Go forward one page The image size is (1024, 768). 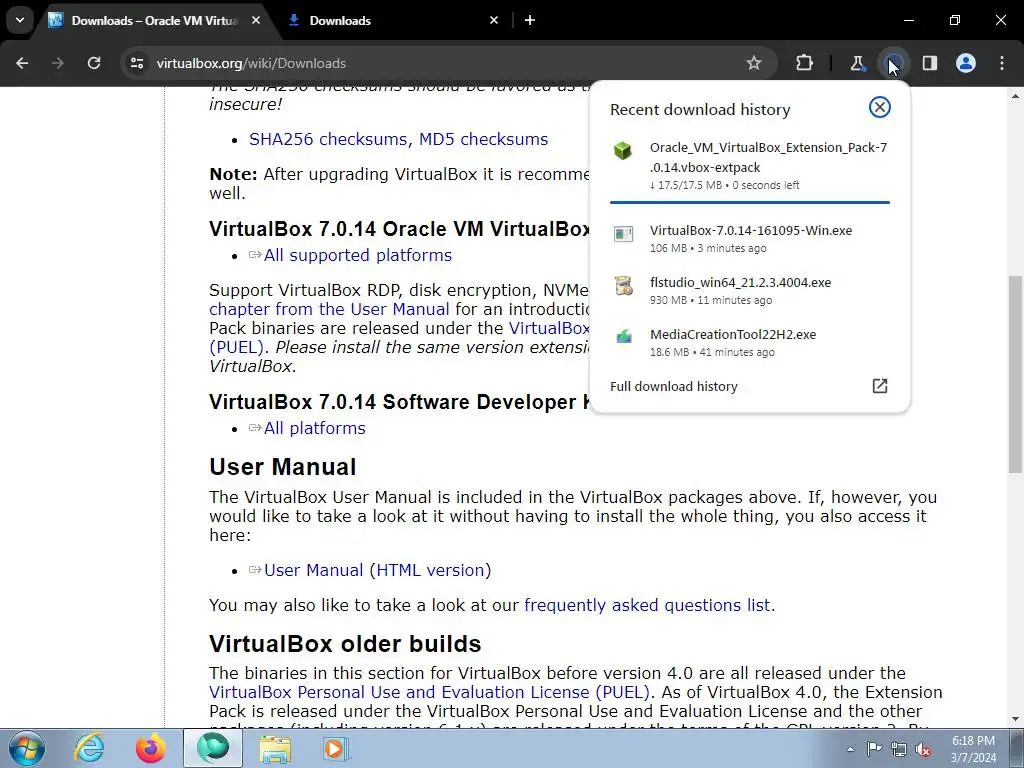(x=58, y=63)
